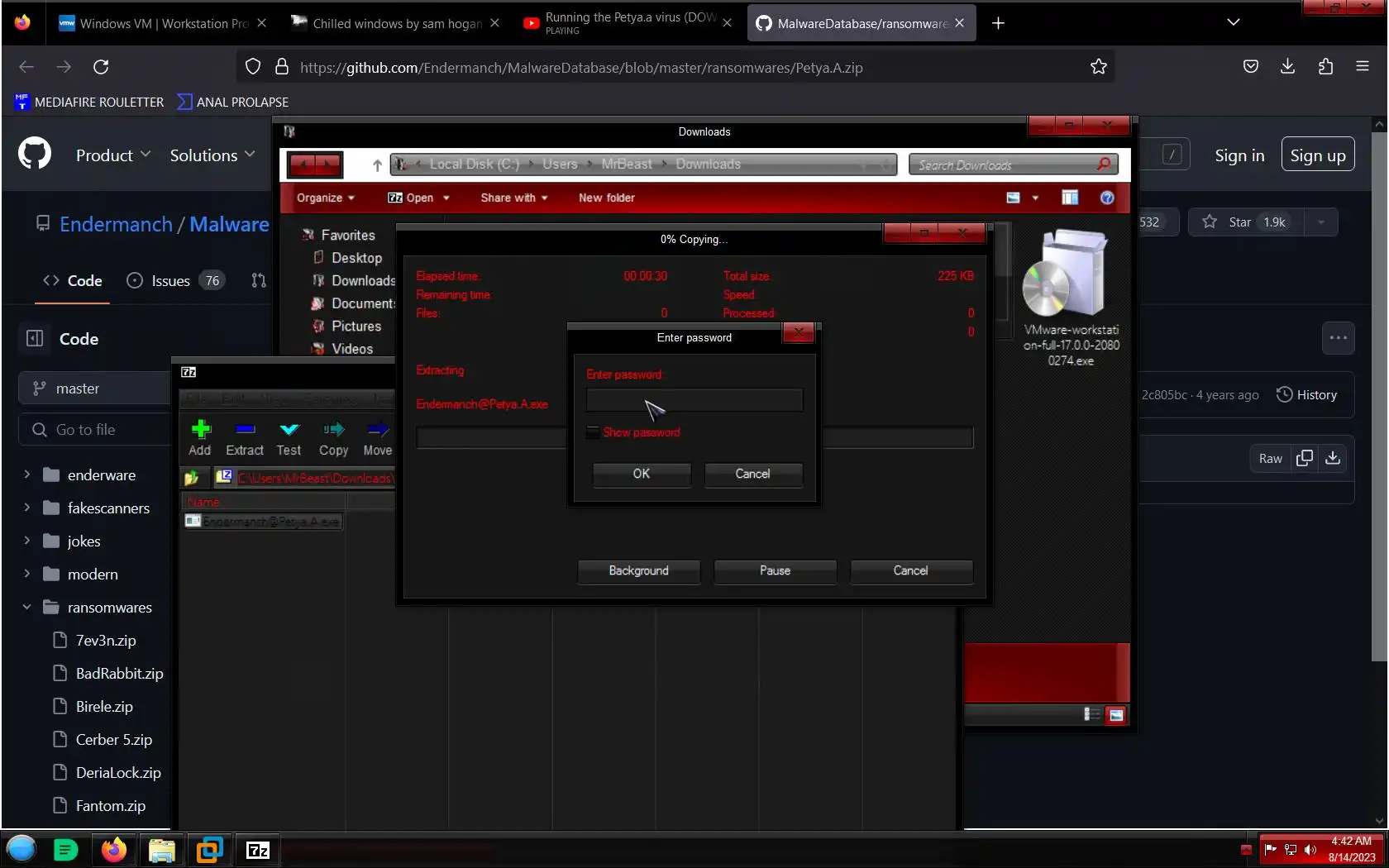Open the Firefox list all tabs dropdown
The width and height of the screenshot is (1389, 868).
pos(1234,22)
